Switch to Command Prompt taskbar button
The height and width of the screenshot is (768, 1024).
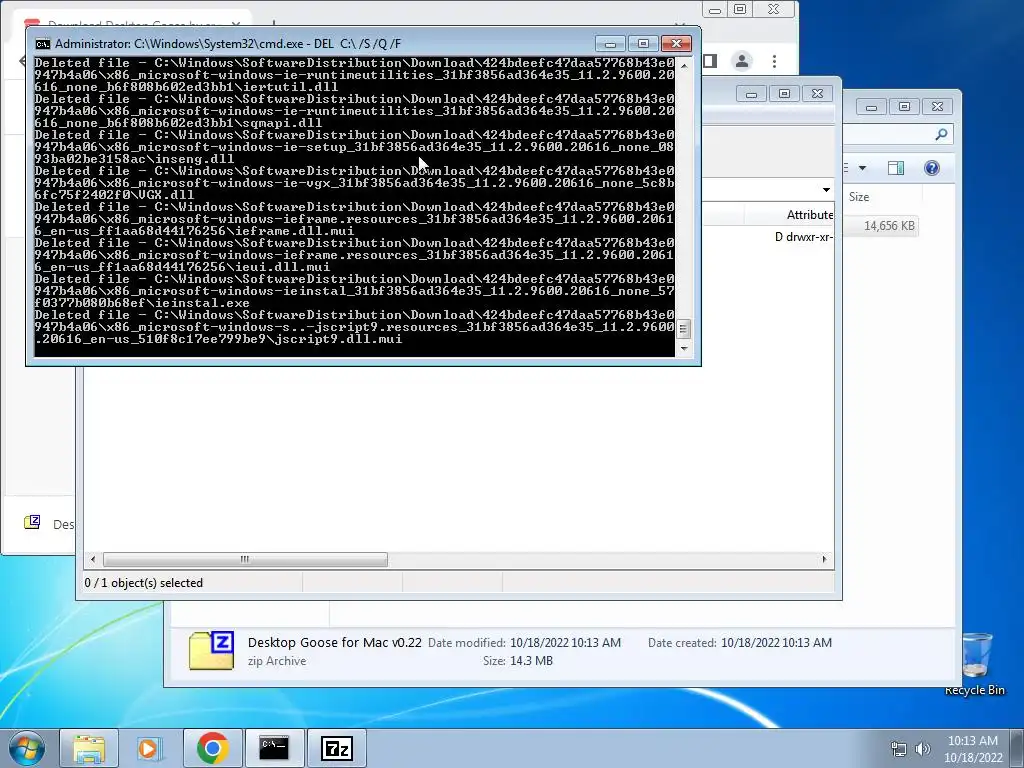274,748
